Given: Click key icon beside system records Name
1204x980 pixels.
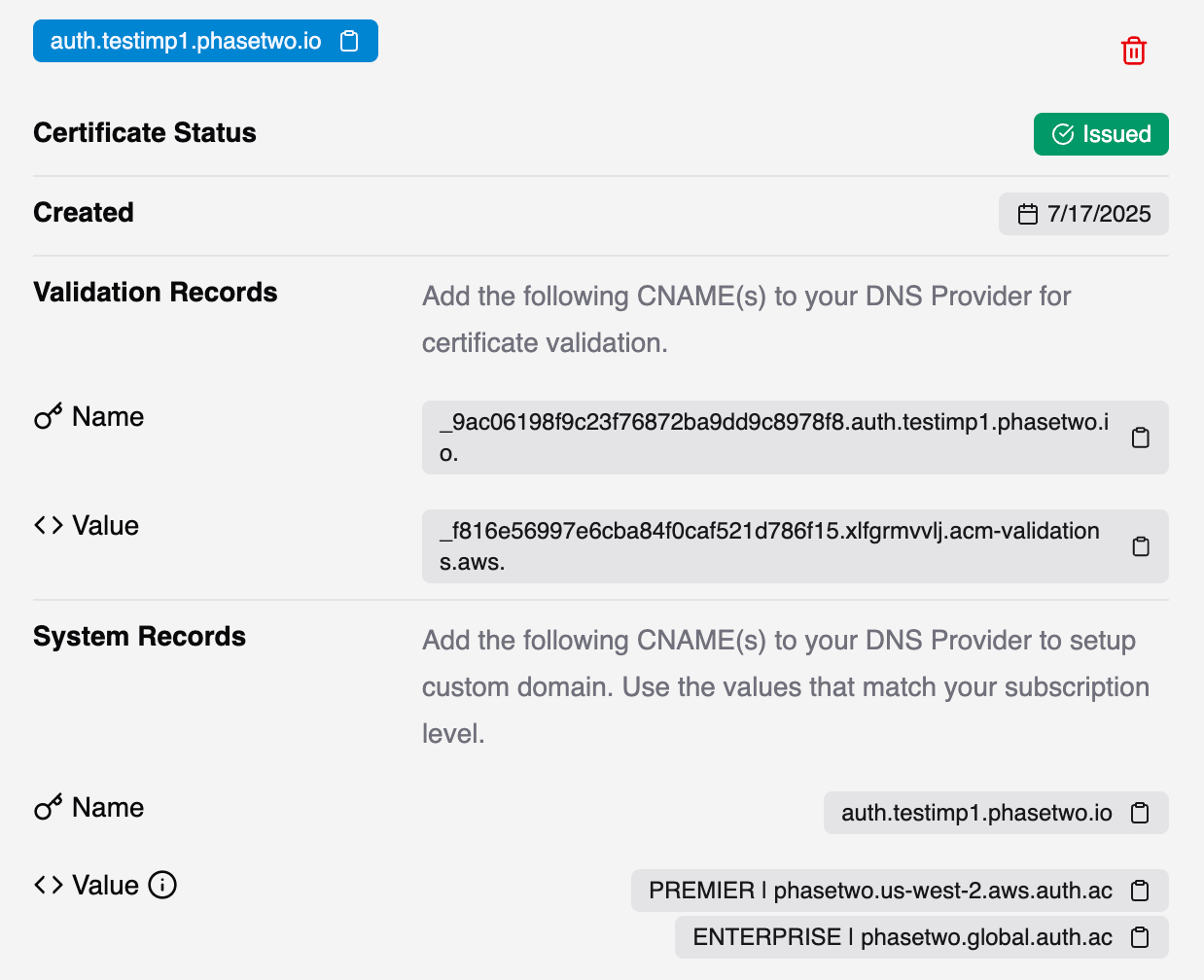Looking at the screenshot, I should pyautogui.click(x=49, y=807).
